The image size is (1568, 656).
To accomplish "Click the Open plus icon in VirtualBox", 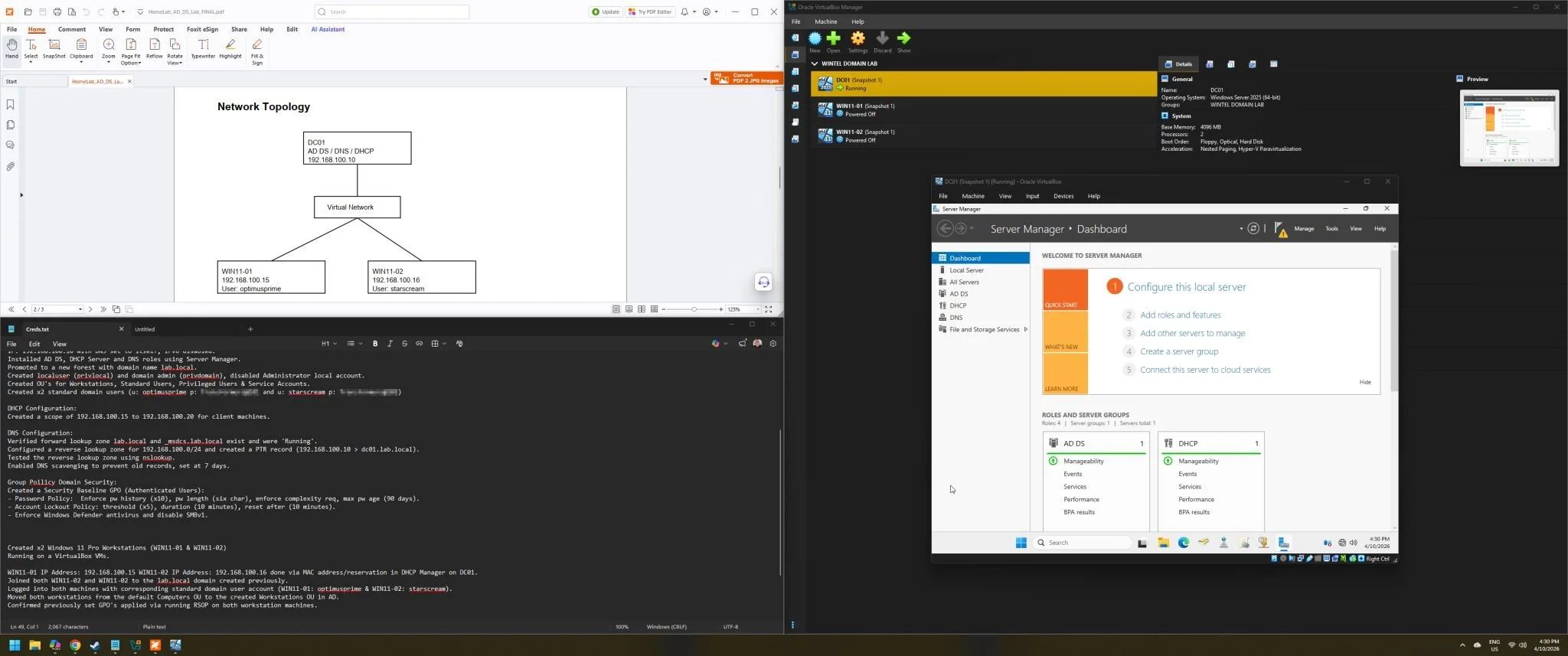I will click(833, 42).
